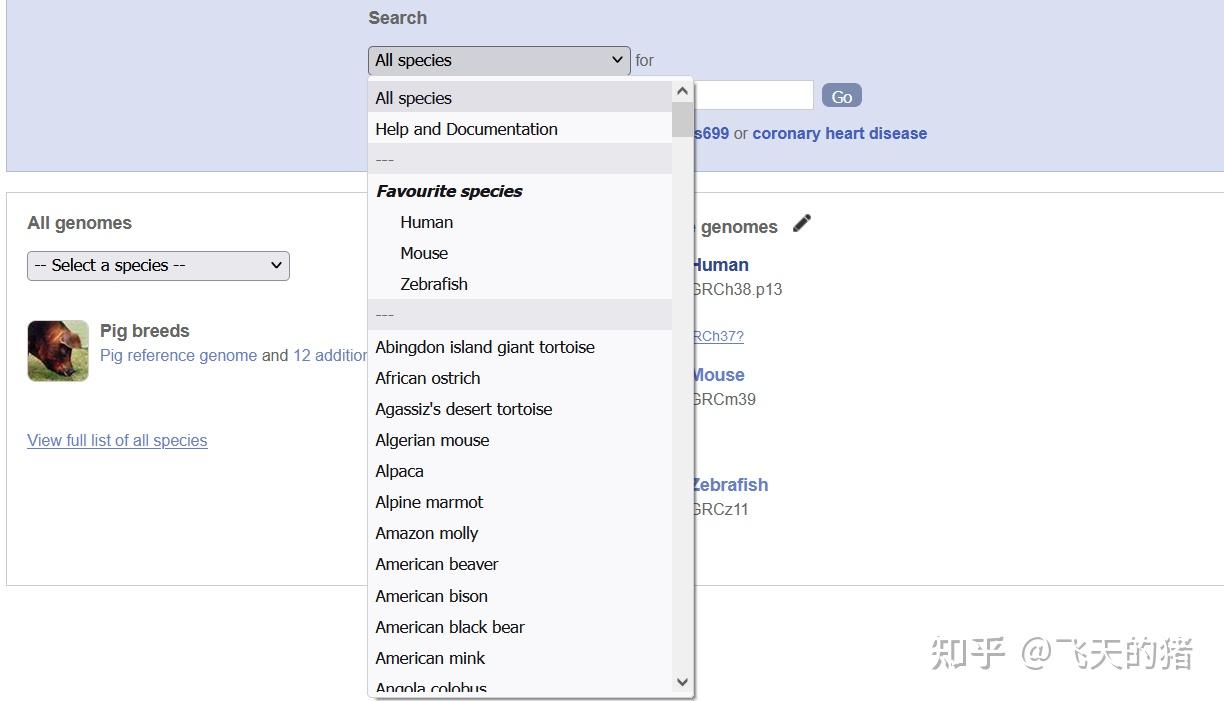Select Zebrafish in the species dropdown list

[x=434, y=284]
